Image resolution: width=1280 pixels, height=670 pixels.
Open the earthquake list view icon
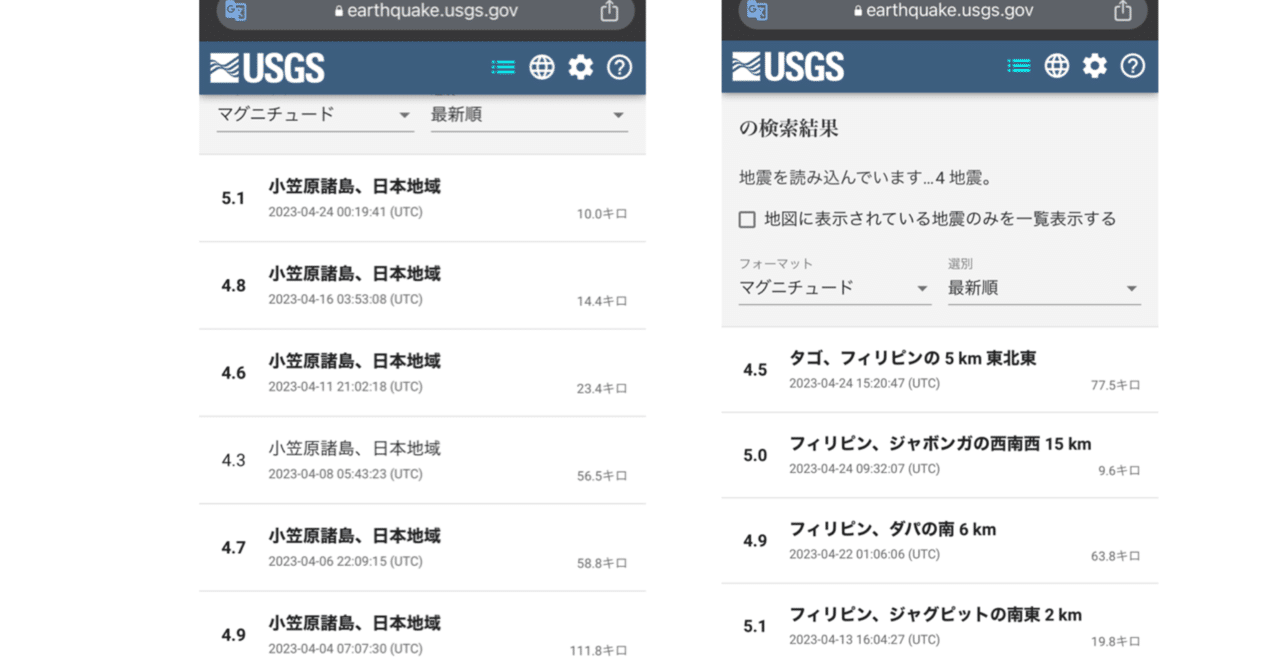(x=502, y=67)
